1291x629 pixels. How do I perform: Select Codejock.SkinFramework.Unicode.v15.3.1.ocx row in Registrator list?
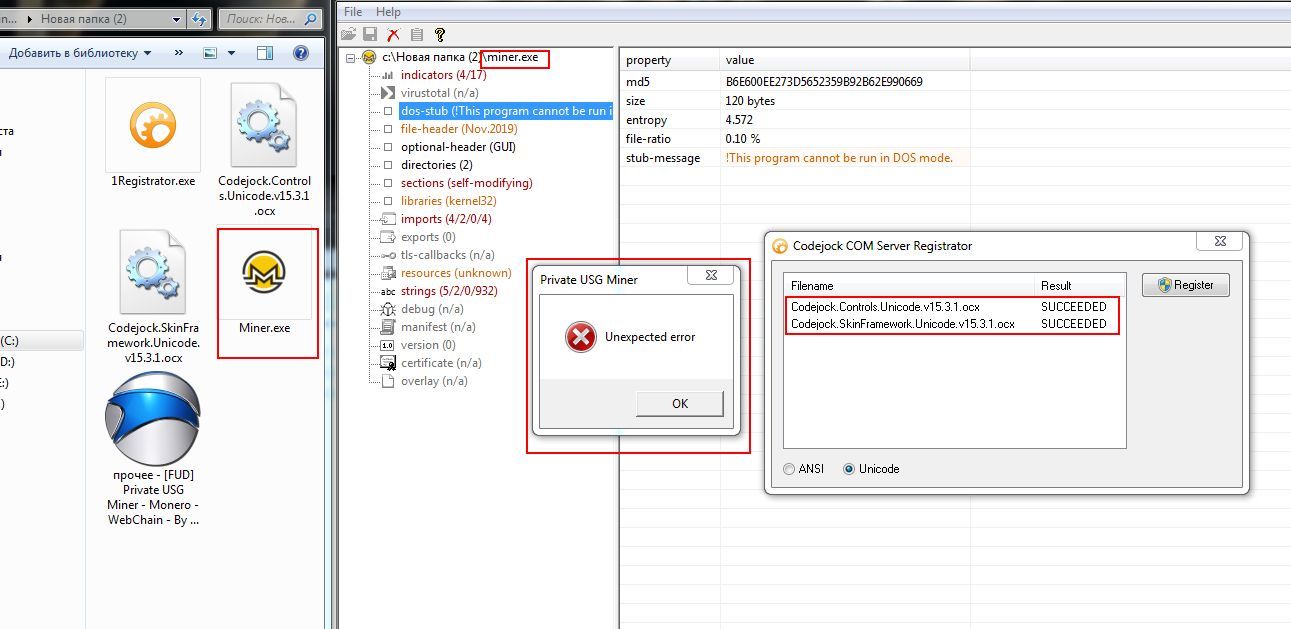pos(954,324)
